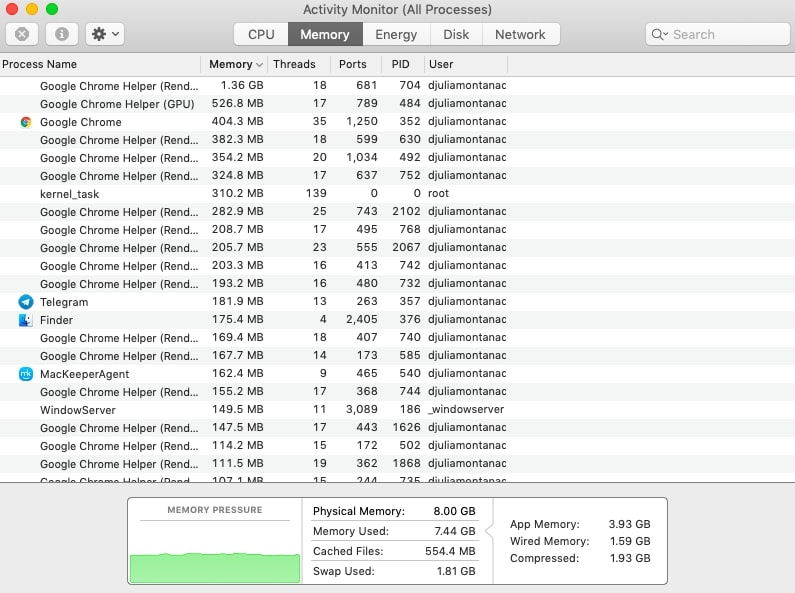Toggle Memory column sort order arrow
The width and height of the screenshot is (795, 593).
tap(260, 65)
